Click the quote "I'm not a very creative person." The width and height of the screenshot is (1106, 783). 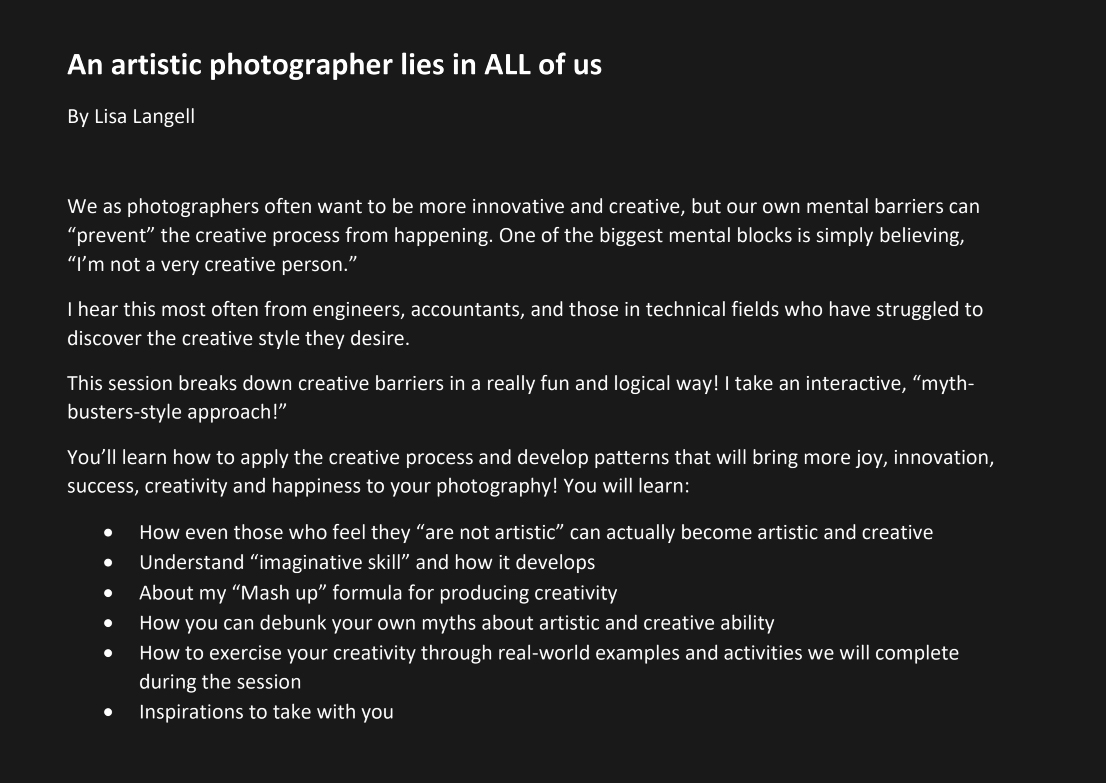pos(212,265)
